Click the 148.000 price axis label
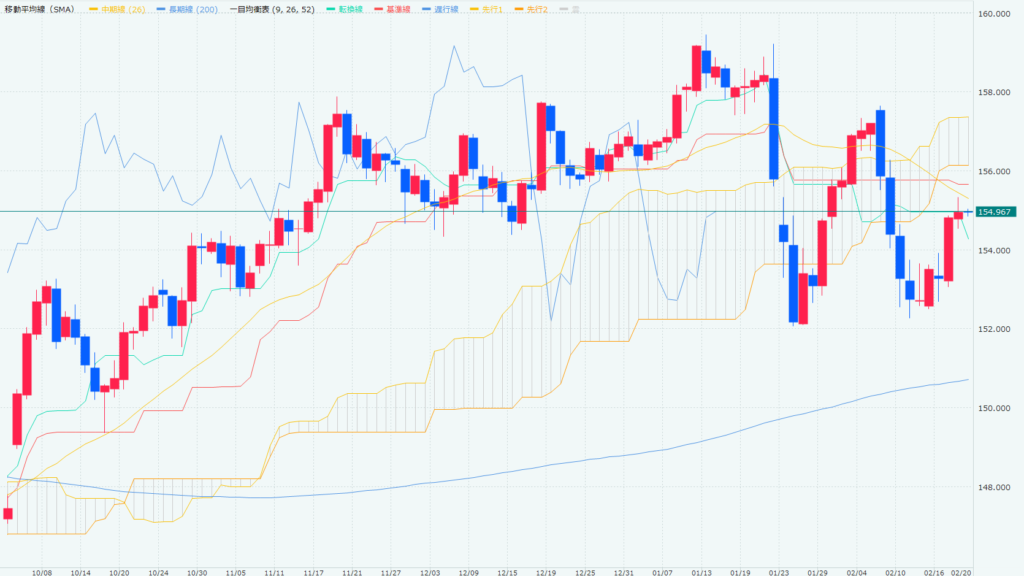 coord(997,488)
